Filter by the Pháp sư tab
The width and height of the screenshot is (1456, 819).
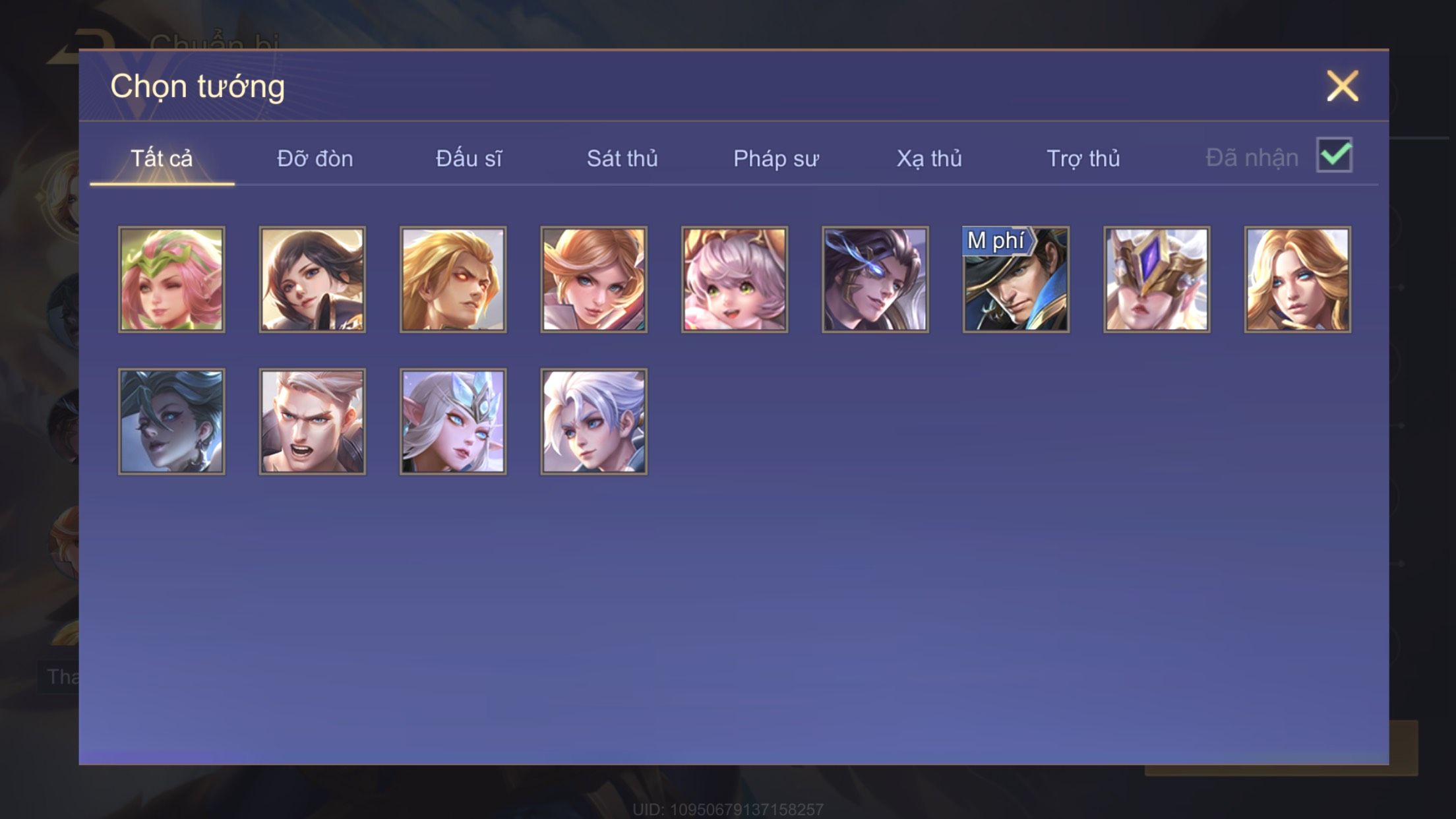click(x=776, y=158)
